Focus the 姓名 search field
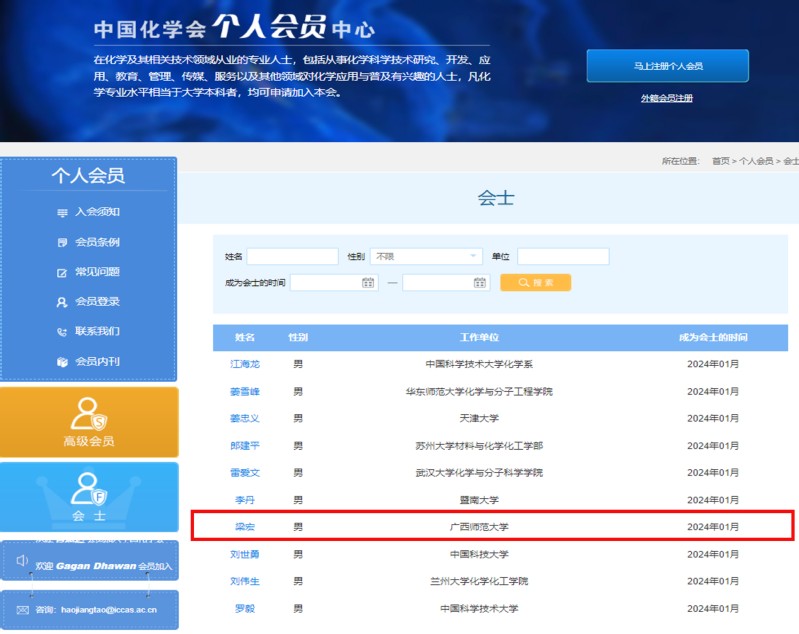Image resolution: width=799 pixels, height=634 pixels. (x=292, y=256)
